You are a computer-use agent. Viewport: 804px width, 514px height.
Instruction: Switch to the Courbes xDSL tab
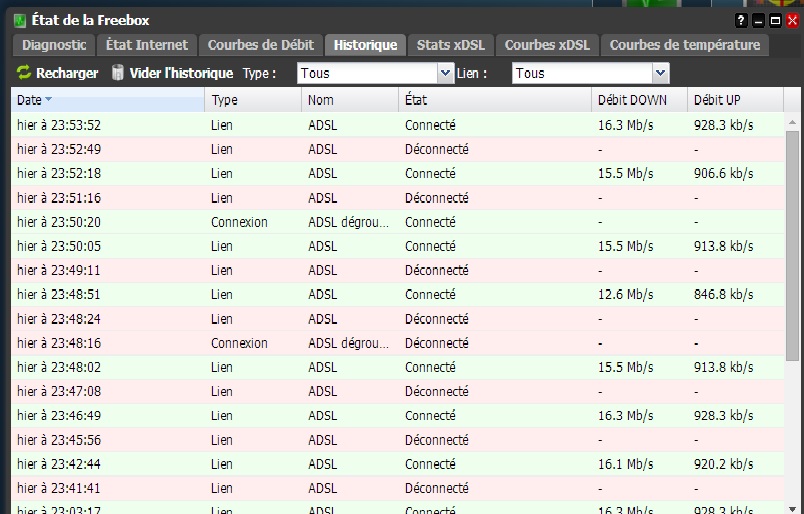tap(547, 45)
